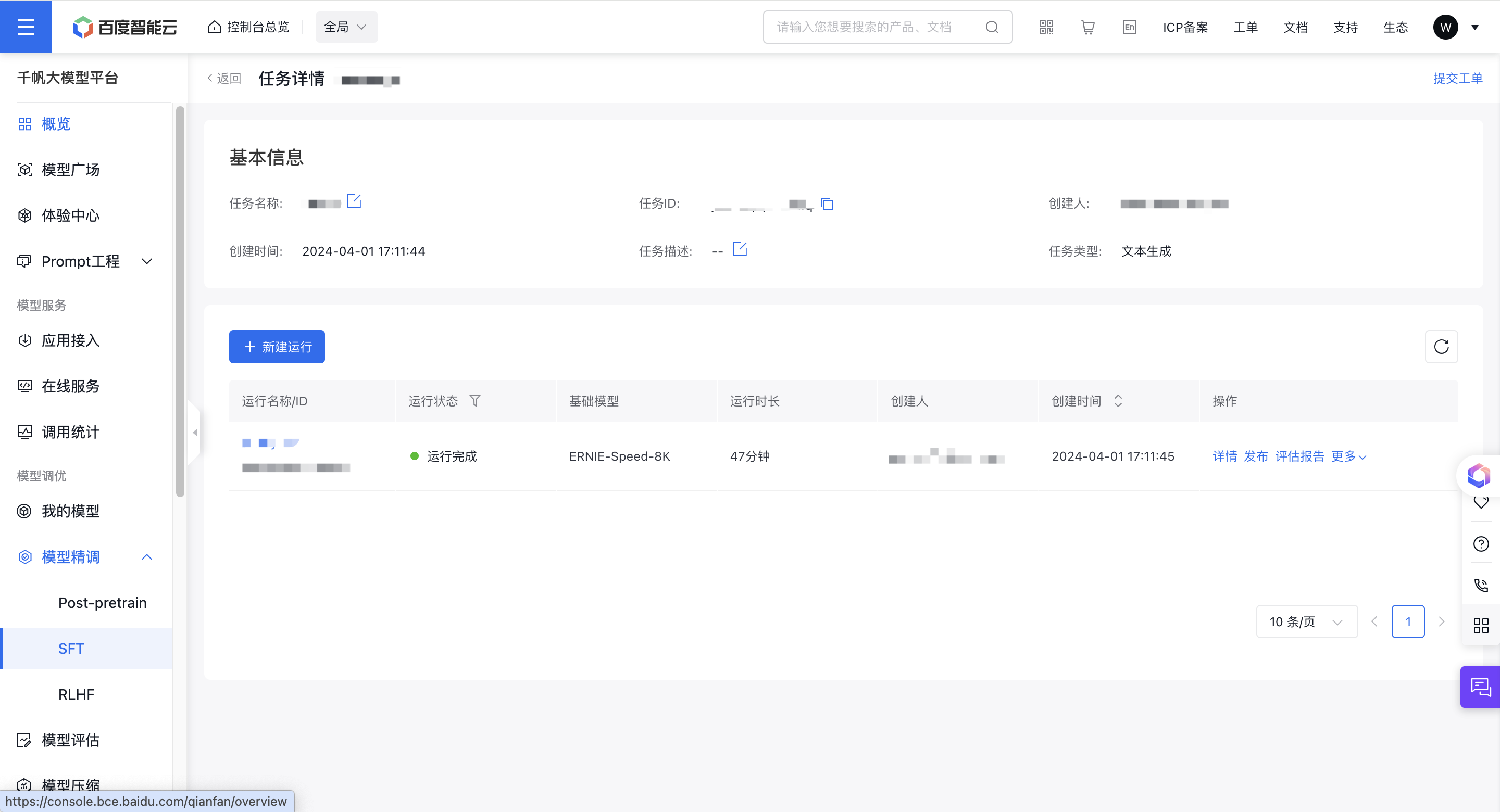This screenshot has width=1500, height=812.
Task: Open 评估报告 for the run
Action: coord(1299,456)
